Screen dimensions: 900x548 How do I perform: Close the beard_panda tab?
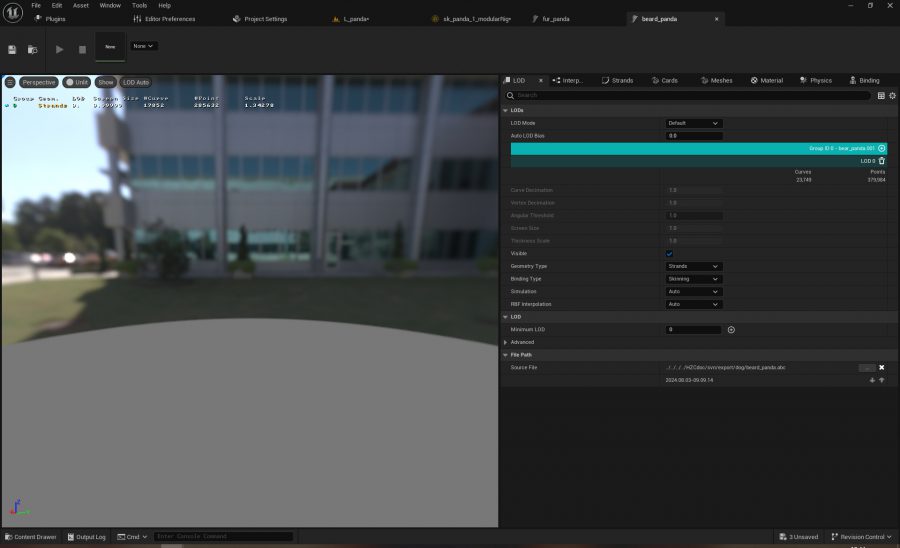pyautogui.click(x=716, y=19)
